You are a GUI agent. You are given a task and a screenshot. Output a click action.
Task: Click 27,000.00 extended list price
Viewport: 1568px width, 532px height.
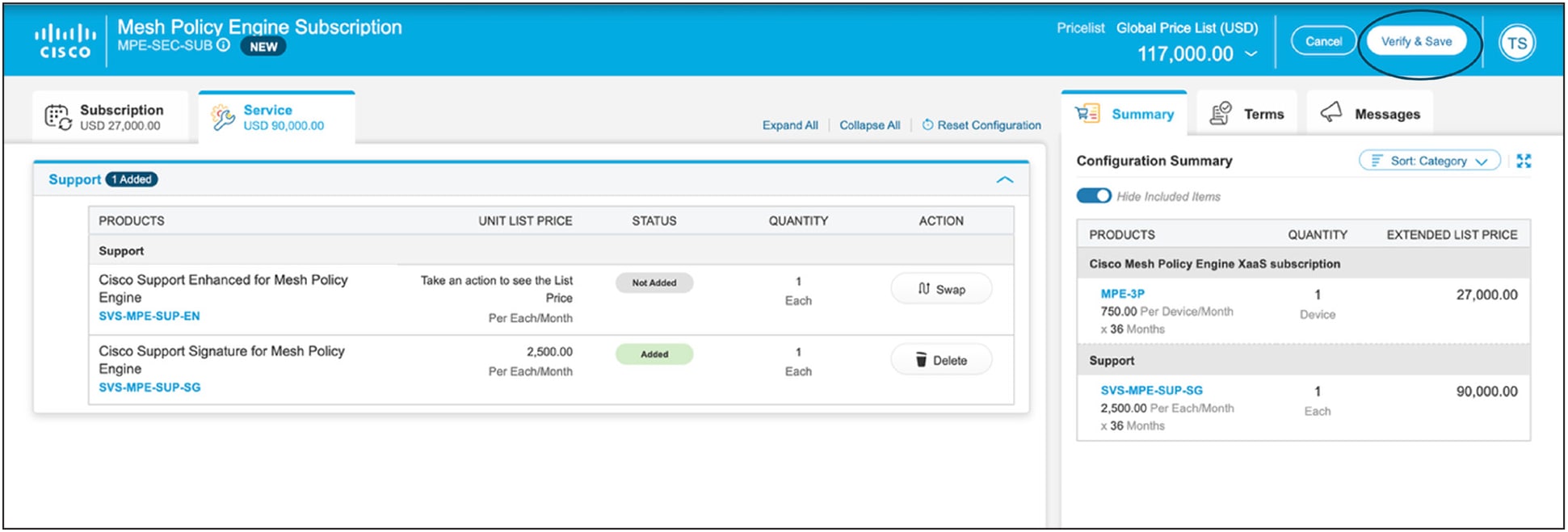pyautogui.click(x=1486, y=295)
